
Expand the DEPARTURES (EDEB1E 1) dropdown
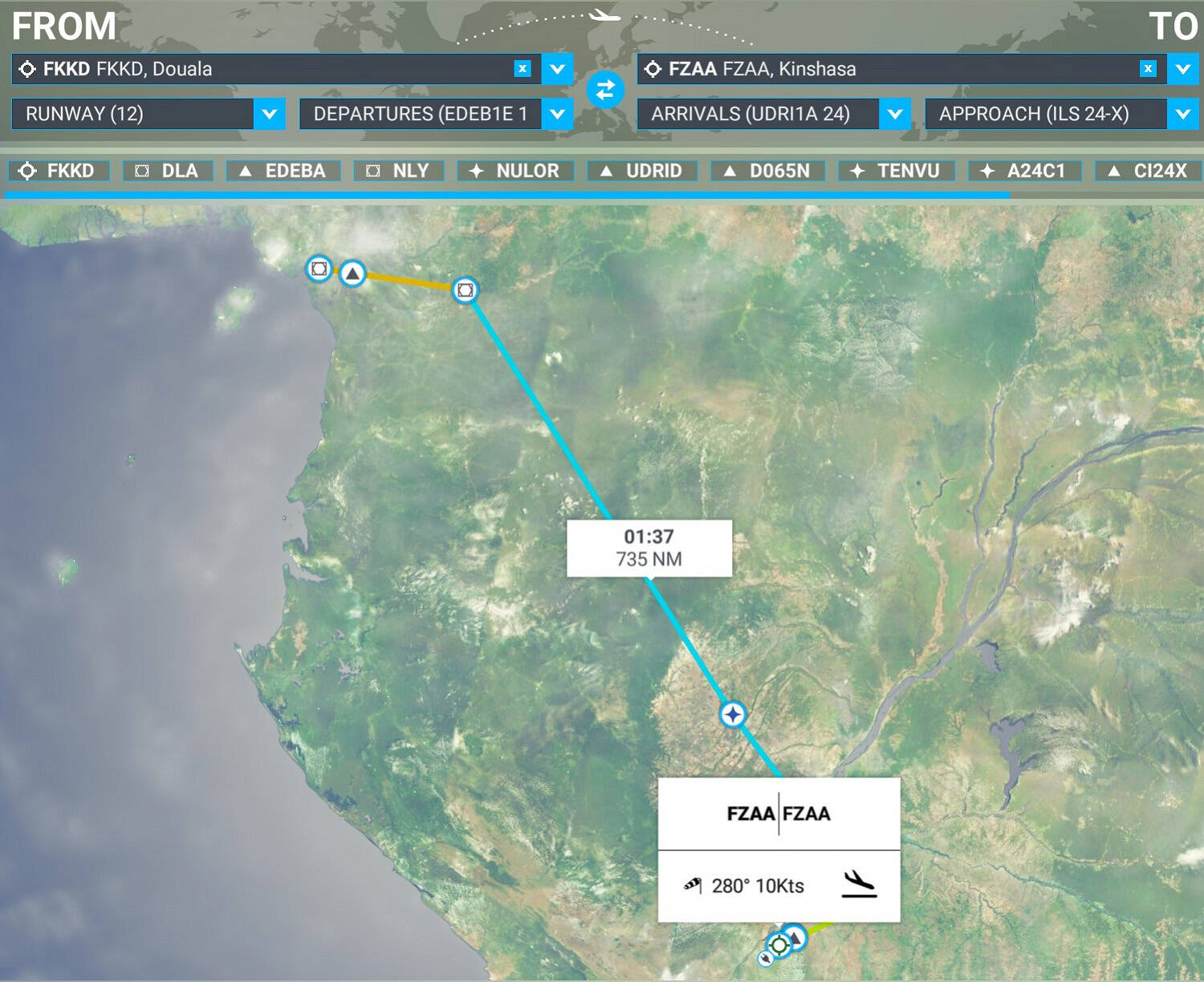[x=437, y=114]
